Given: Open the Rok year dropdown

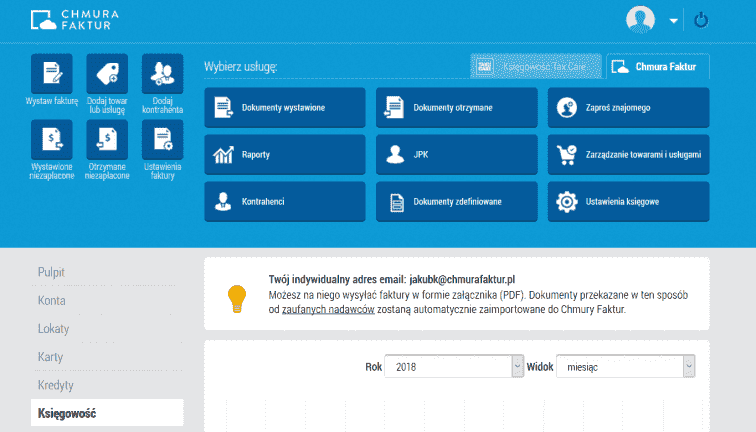Looking at the screenshot, I should [x=454, y=366].
